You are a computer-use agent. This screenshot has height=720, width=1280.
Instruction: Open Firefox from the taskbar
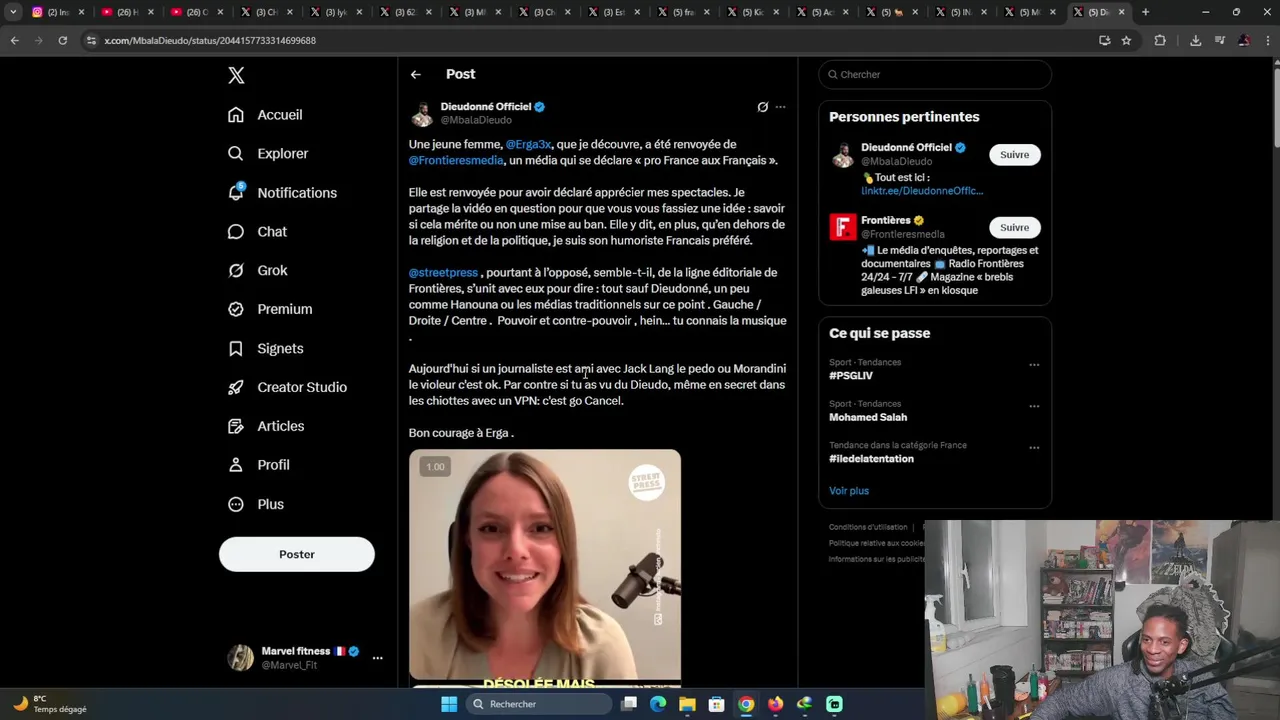(775, 704)
